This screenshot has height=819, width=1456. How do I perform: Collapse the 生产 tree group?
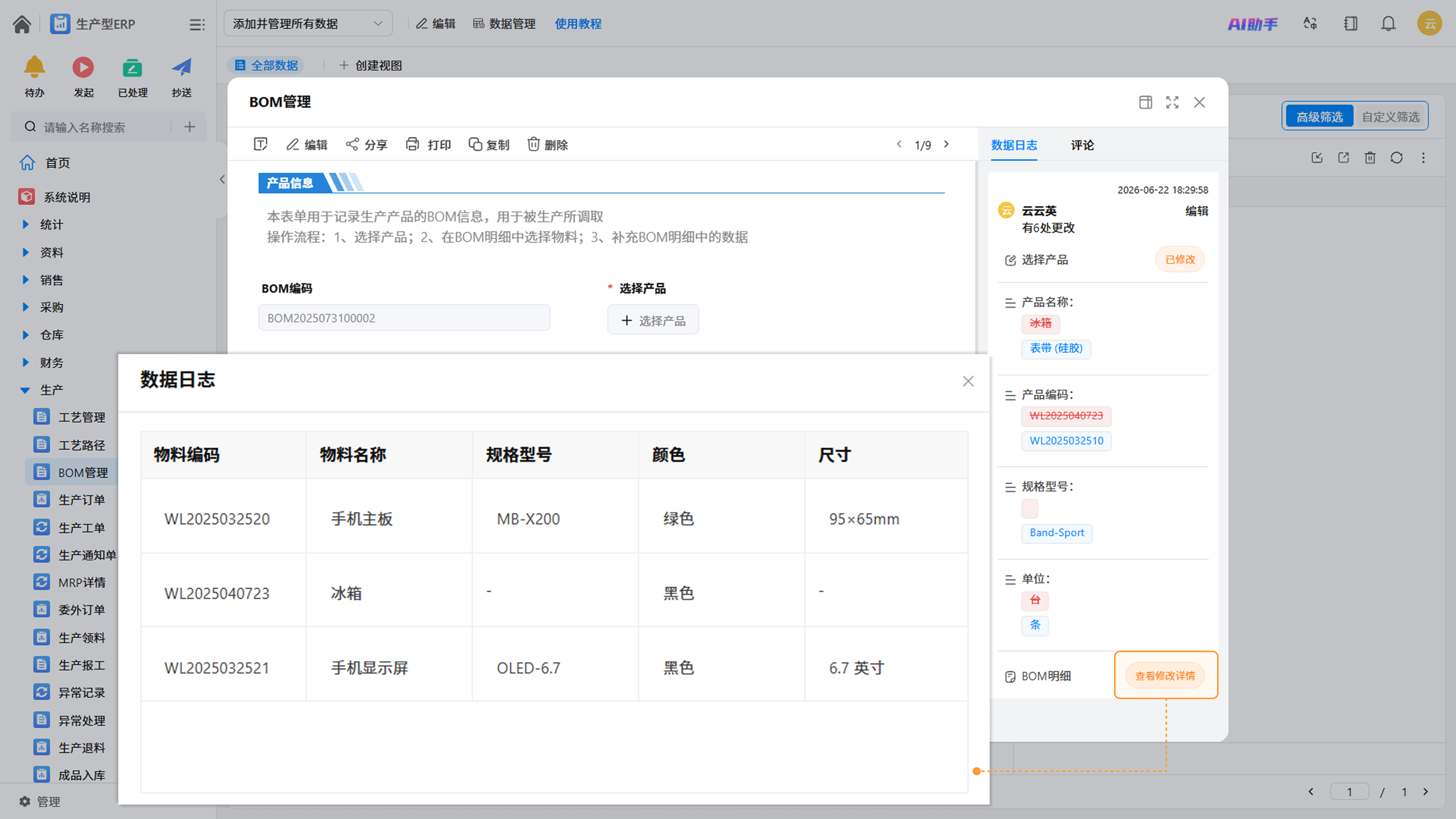[x=25, y=391]
